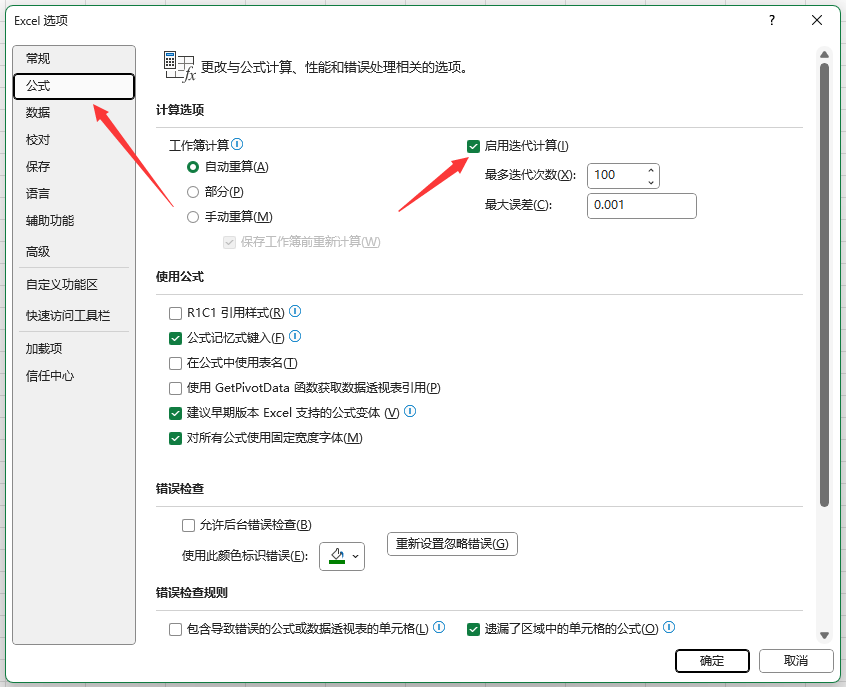Toggle 公式记忆式键入 checkbox
This screenshot has height=687, width=846.
coord(175,338)
